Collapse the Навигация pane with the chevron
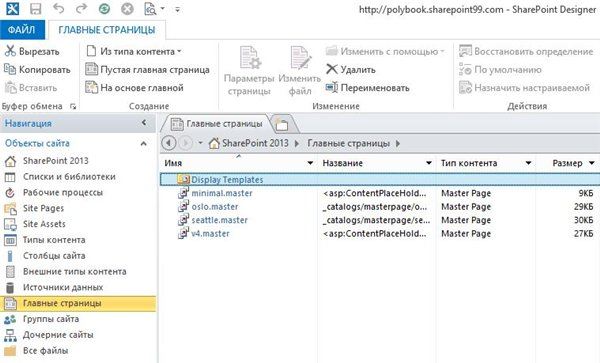 click(144, 123)
